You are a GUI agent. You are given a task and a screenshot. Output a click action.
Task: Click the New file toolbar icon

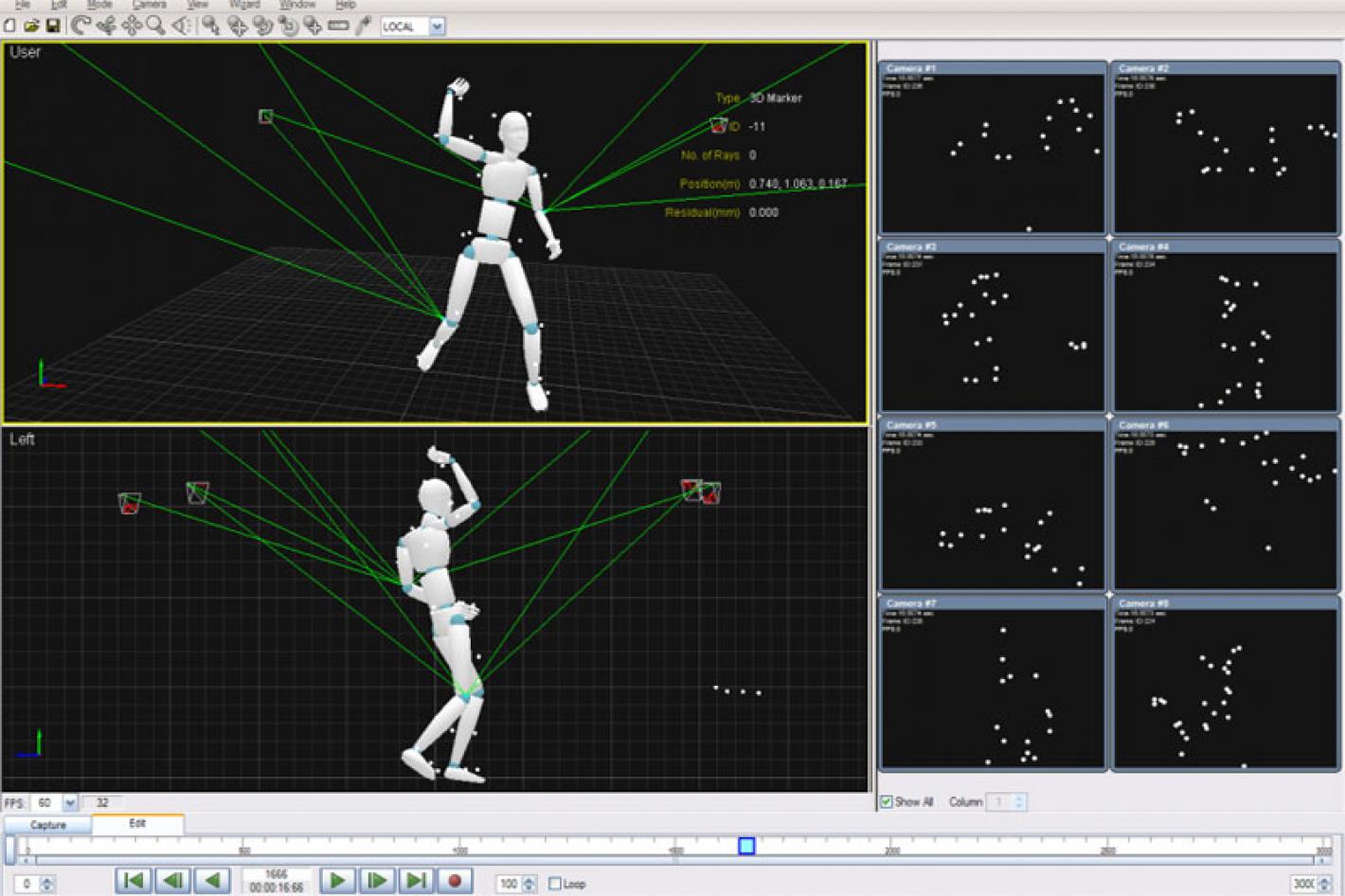(9, 27)
